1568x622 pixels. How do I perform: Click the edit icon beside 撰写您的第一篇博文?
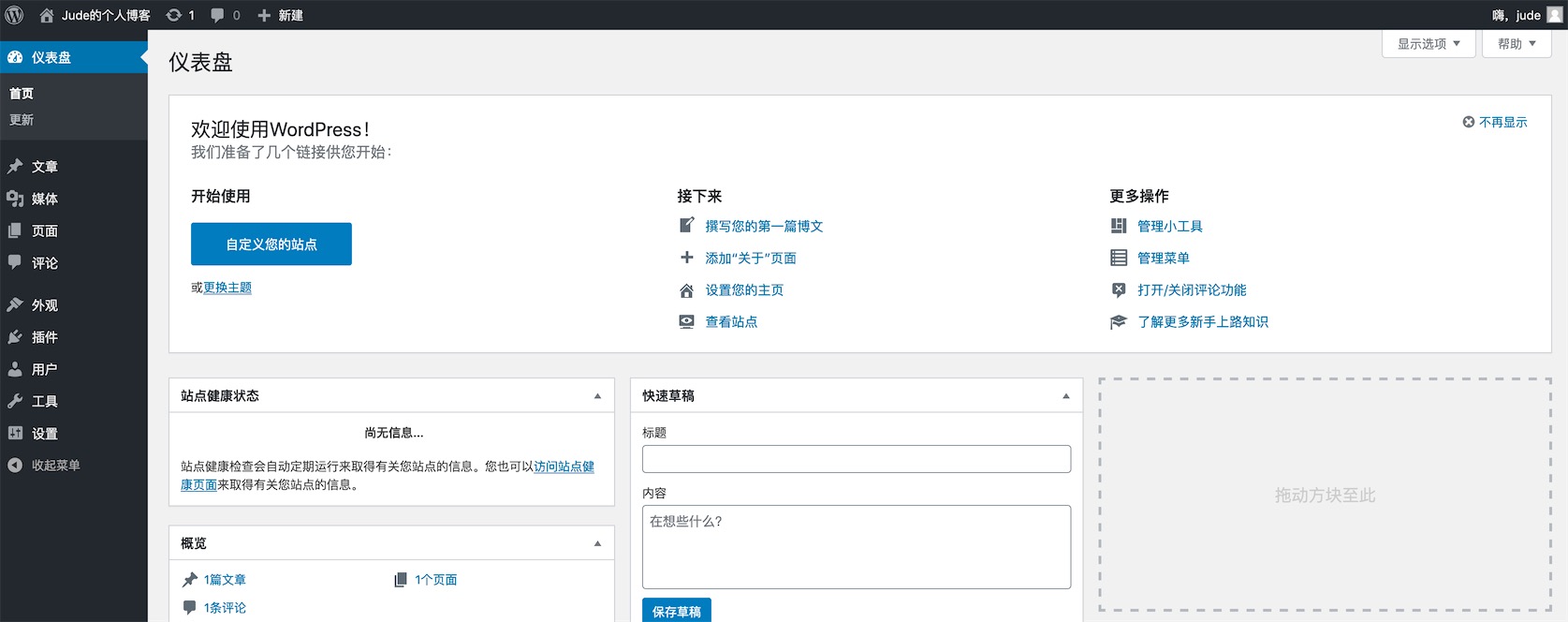click(x=687, y=226)
